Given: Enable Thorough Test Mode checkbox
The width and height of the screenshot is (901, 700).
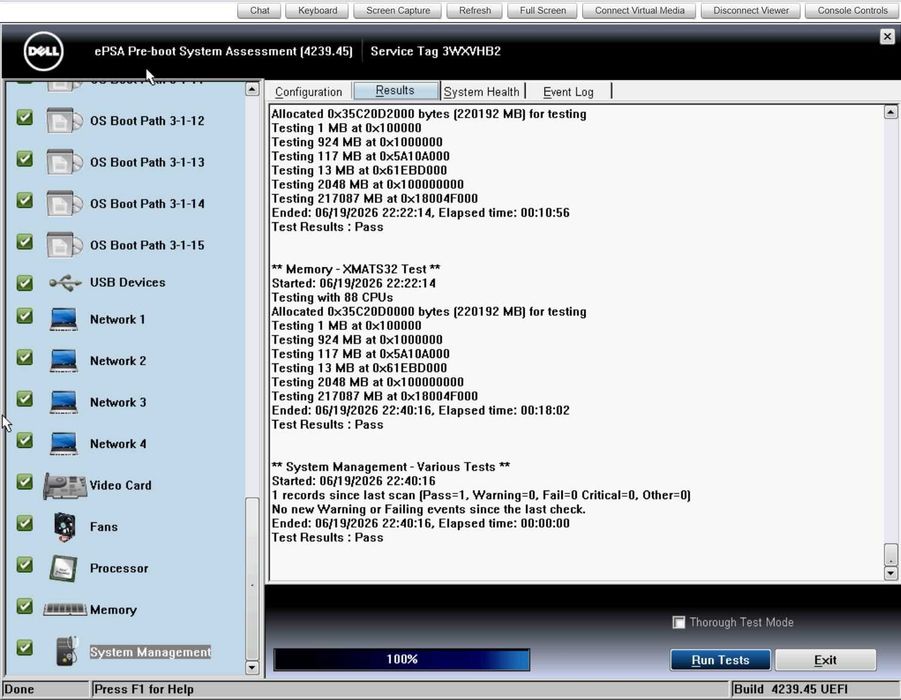Looking at the screenshot, I should [679, 622].
